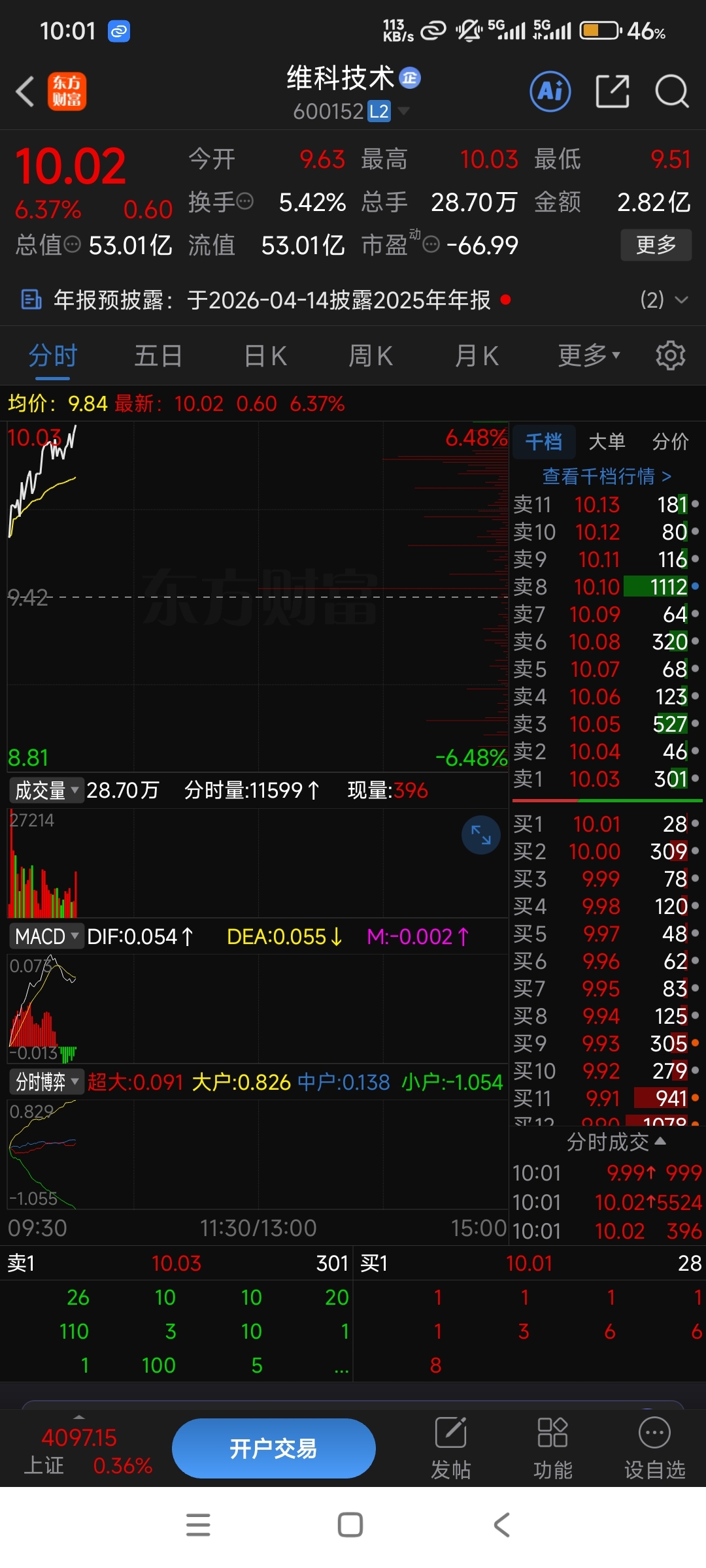The height and width of the screenshot is (1568, 706).
Task: Tap the 正 badge beside stock name
Action: [410, 78]
